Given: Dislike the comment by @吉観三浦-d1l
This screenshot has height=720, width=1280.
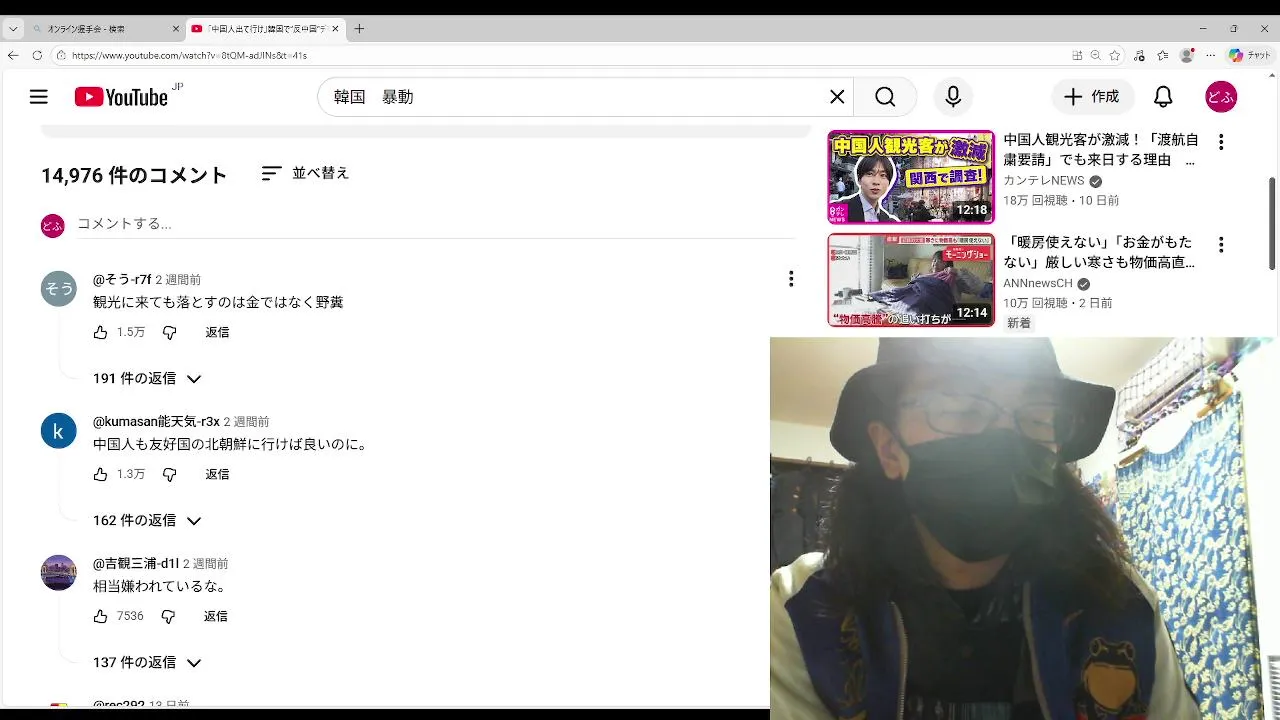Looking at the screenshot, I should tap(168, 616).
